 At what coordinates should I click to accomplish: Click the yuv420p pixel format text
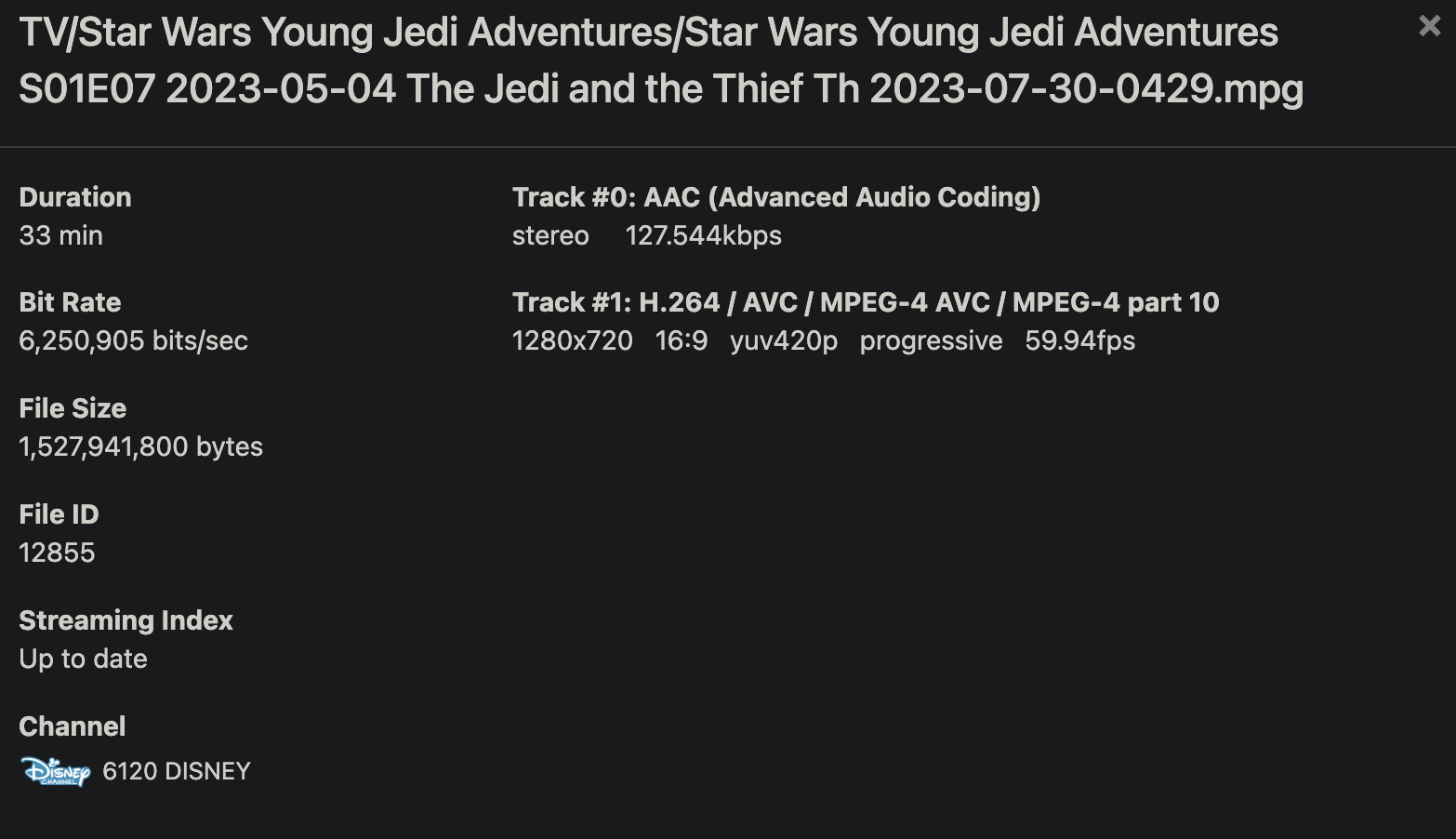(x=784, y=340)
